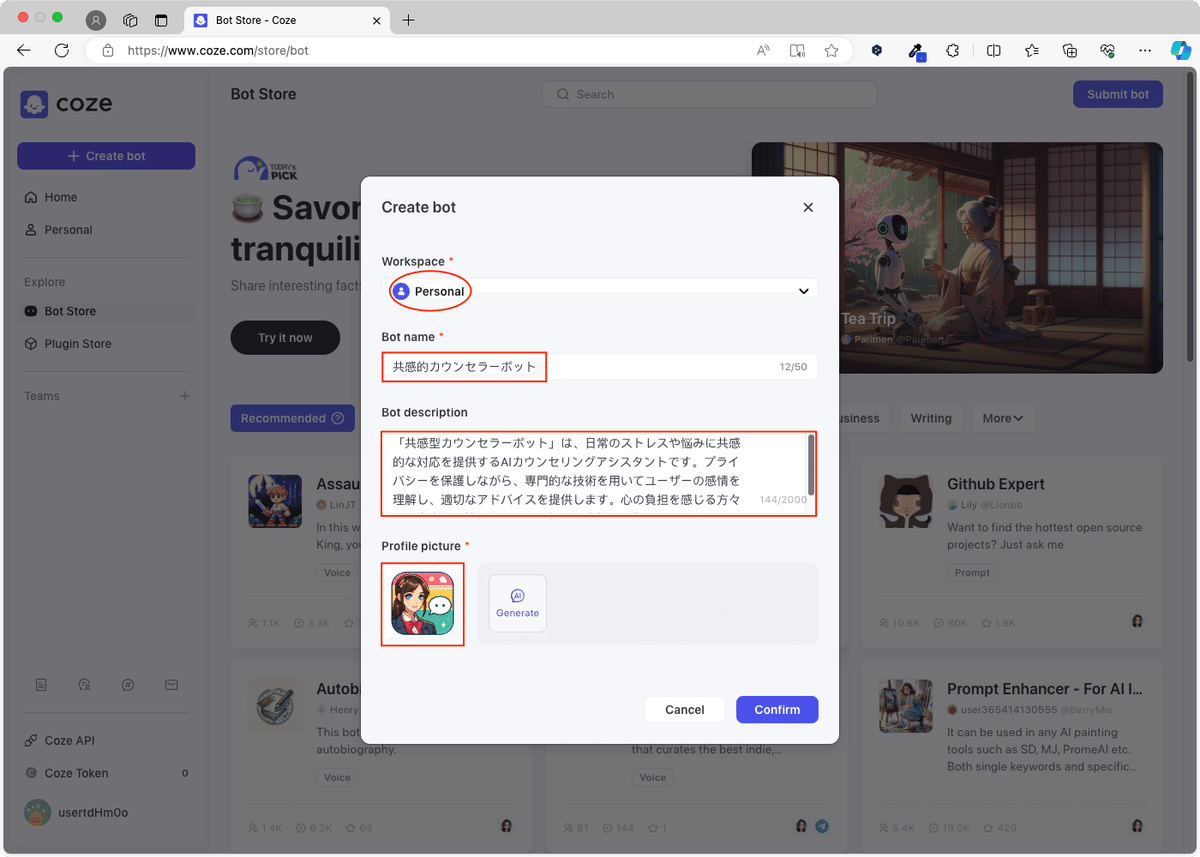Open the Coze home logo icon
This screenshot has width=1200, height=857.
[x=33, y=104]
